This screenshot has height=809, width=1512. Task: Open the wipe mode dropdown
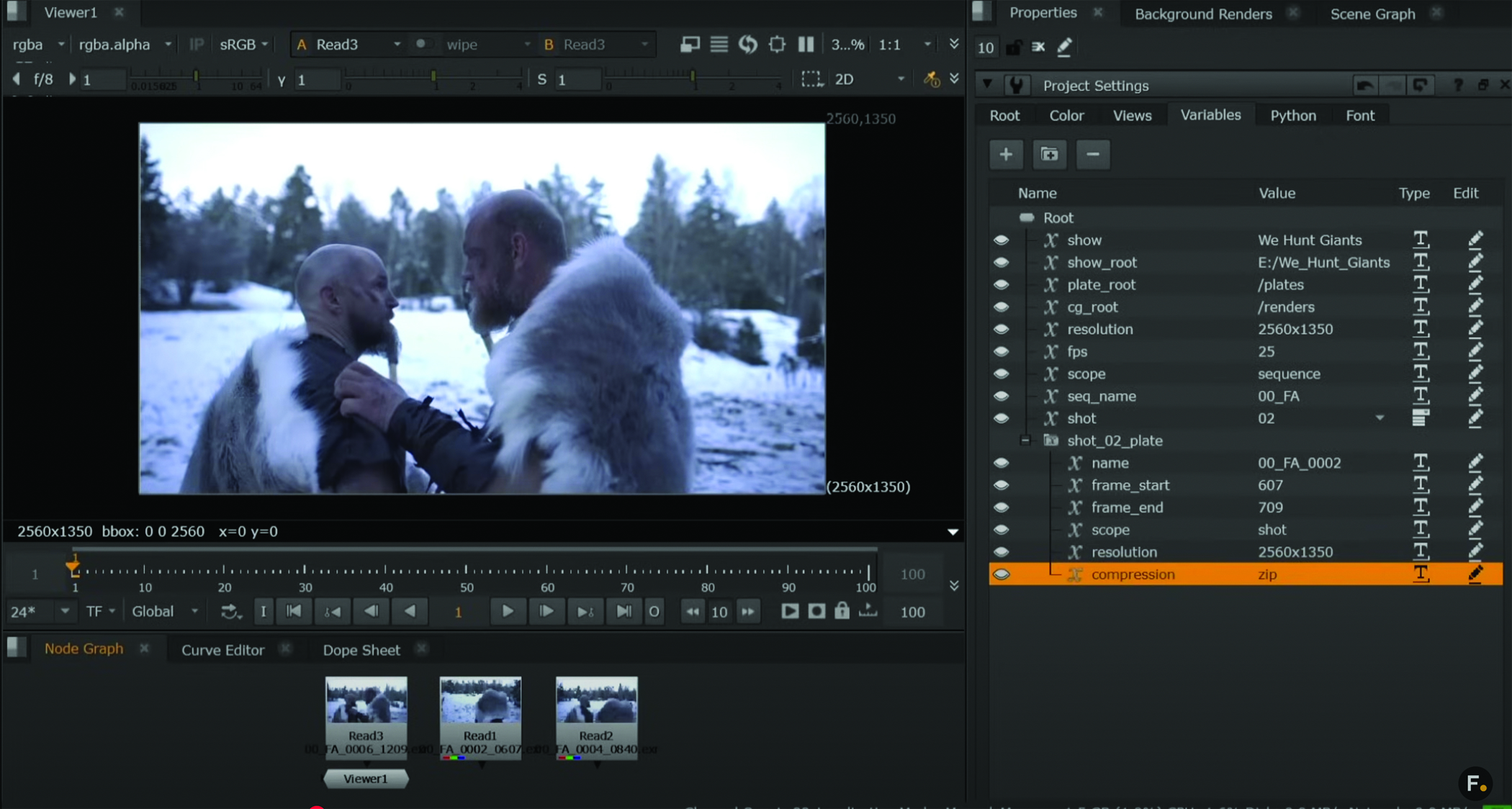tap(487, 45)
